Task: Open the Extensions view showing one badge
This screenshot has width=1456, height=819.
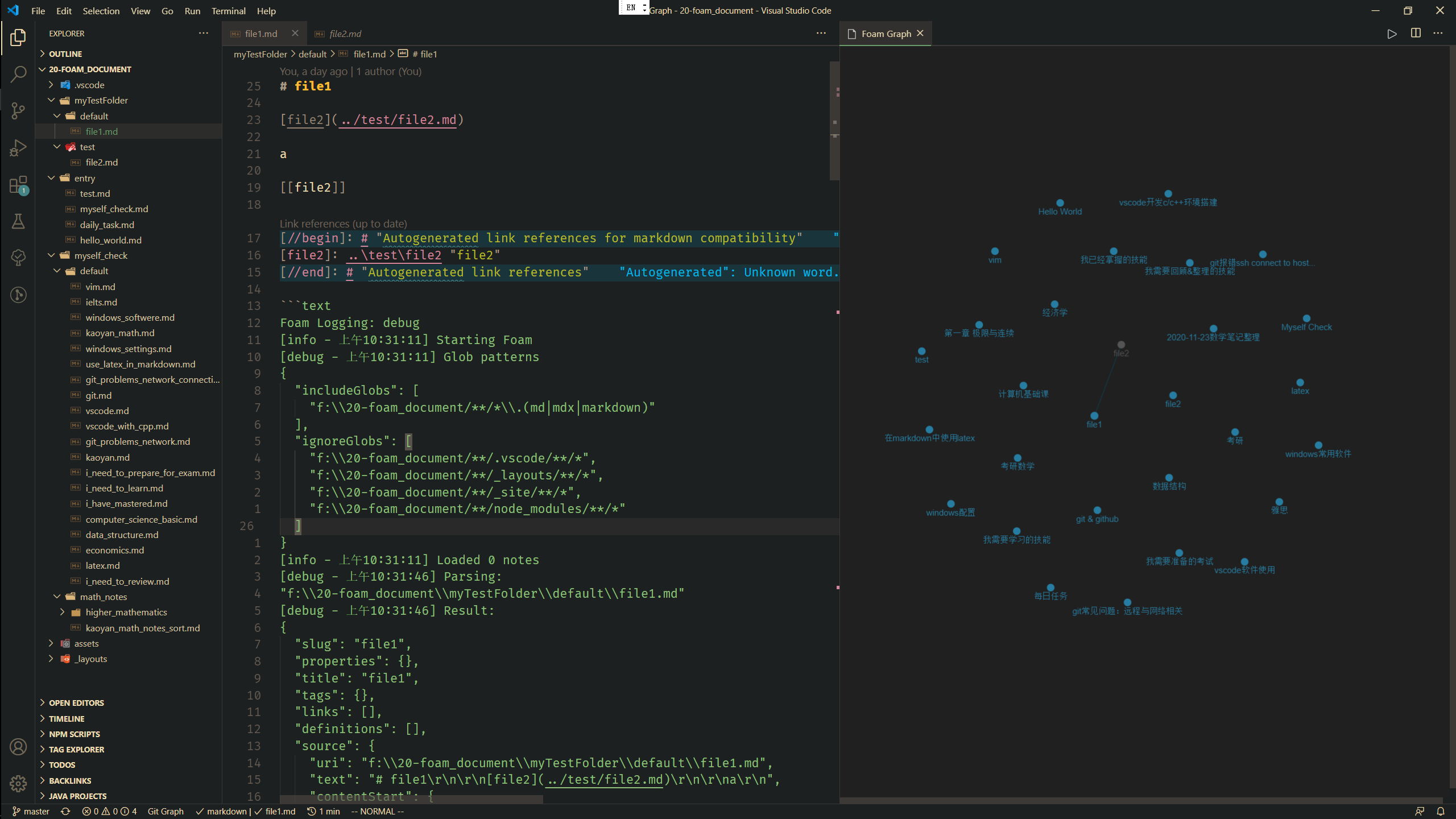Action: tap(18, 185)
